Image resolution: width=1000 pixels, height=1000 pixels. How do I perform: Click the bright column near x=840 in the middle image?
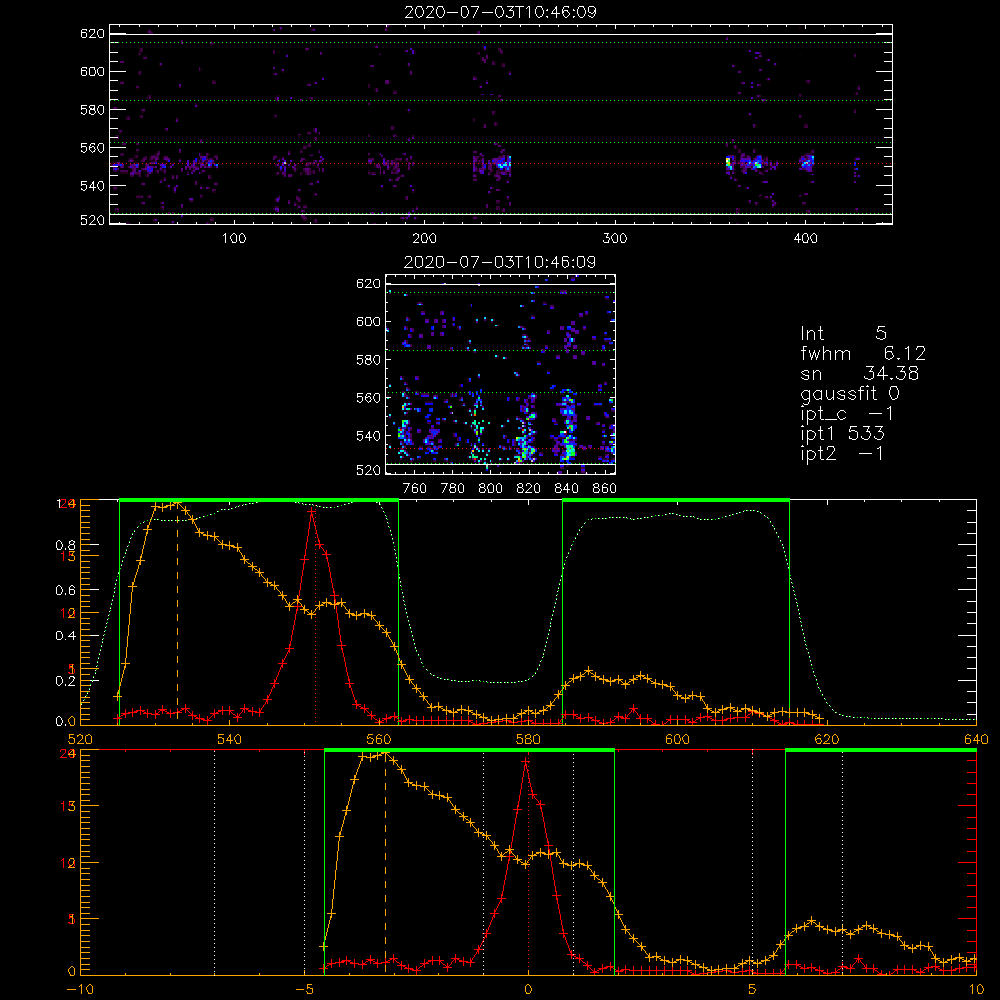(x=567, y=425)
